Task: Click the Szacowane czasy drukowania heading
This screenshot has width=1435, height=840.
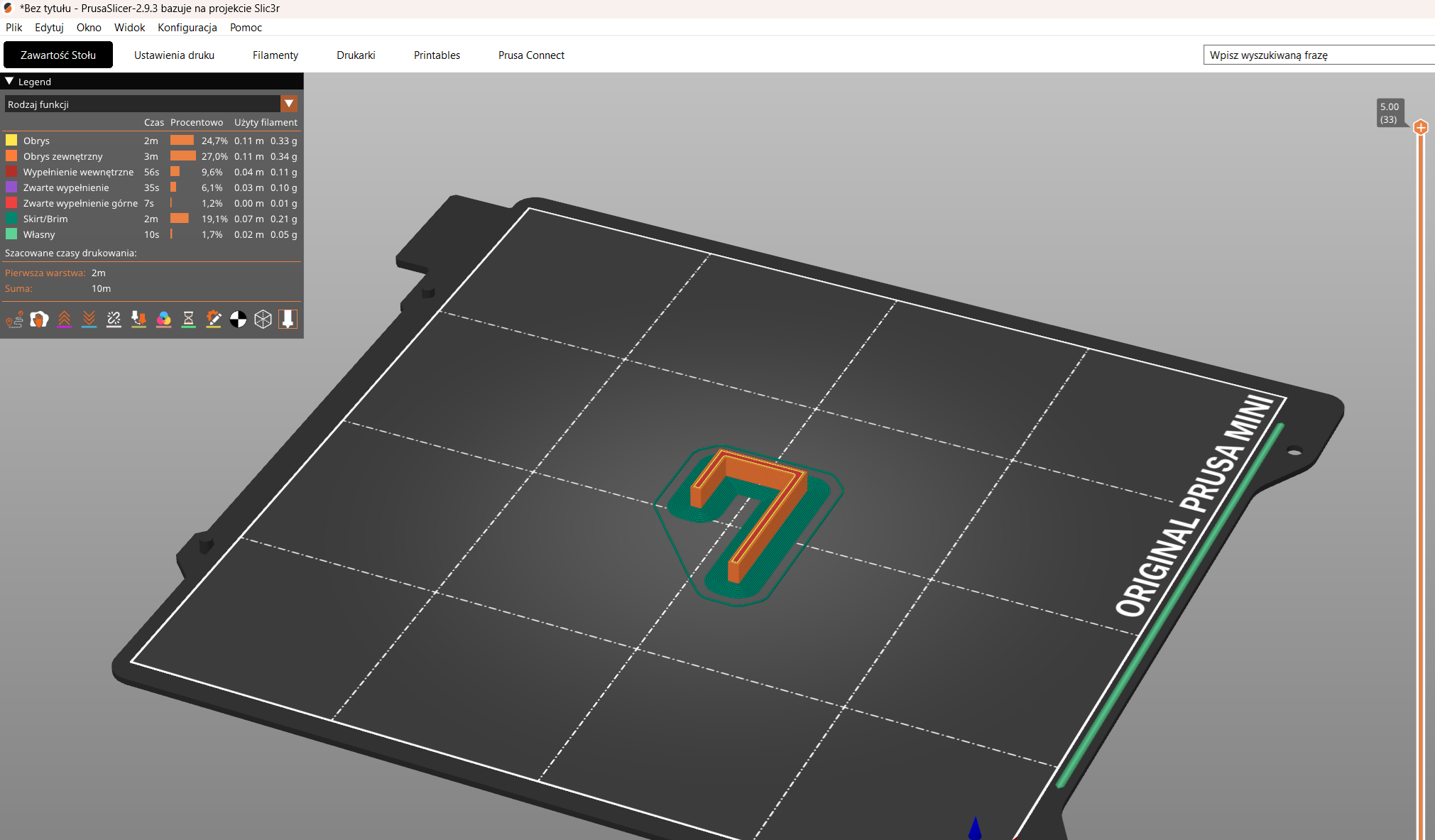Action: click(x=71, y=253)
